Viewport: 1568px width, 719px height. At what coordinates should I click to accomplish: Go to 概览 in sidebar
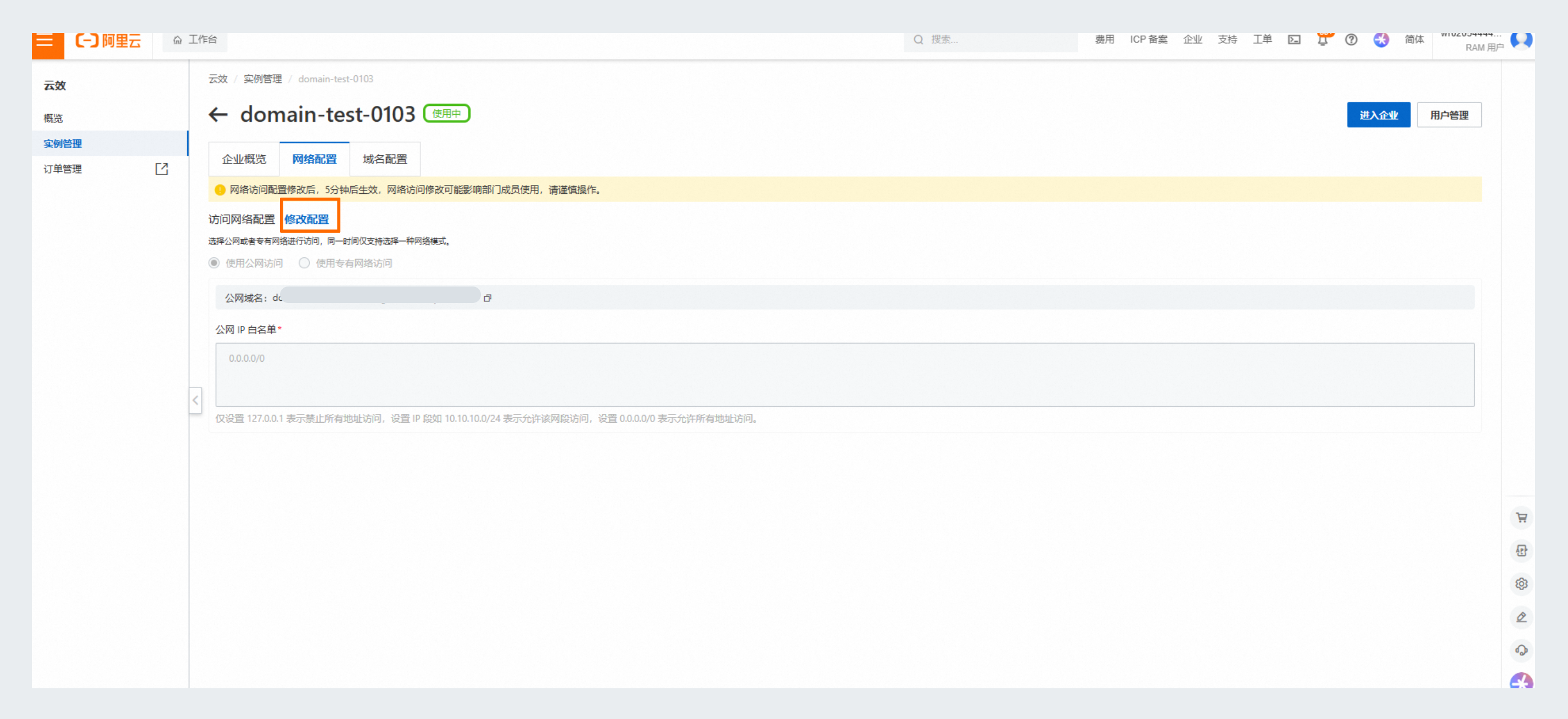tap(54, 119)
